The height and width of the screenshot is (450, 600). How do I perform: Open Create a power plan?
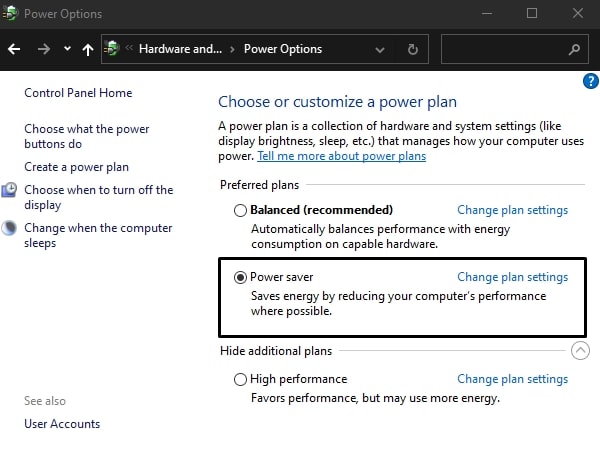coord(76,167)
